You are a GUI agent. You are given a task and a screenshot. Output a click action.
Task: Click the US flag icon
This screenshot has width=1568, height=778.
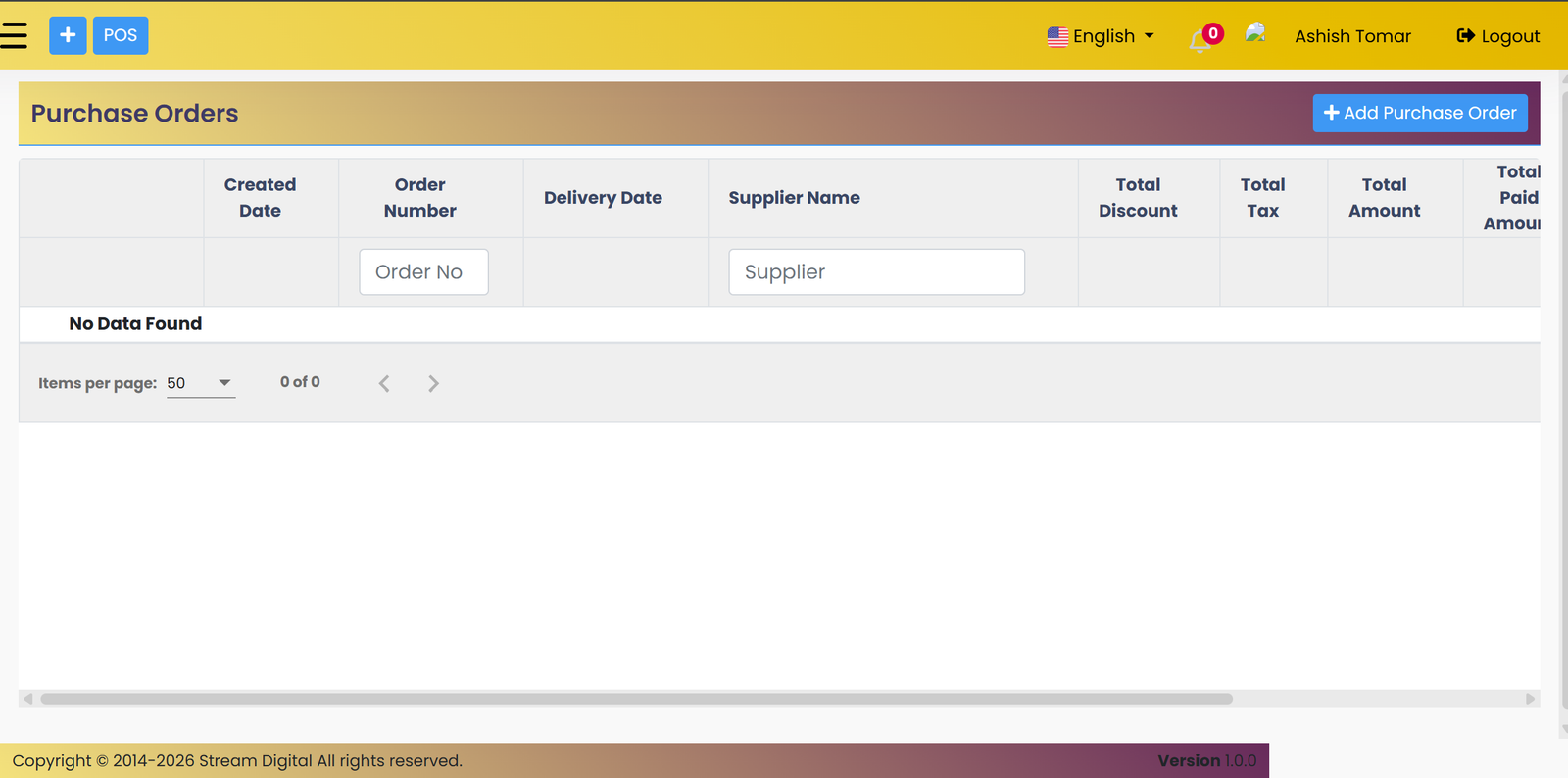(1057, 37)
